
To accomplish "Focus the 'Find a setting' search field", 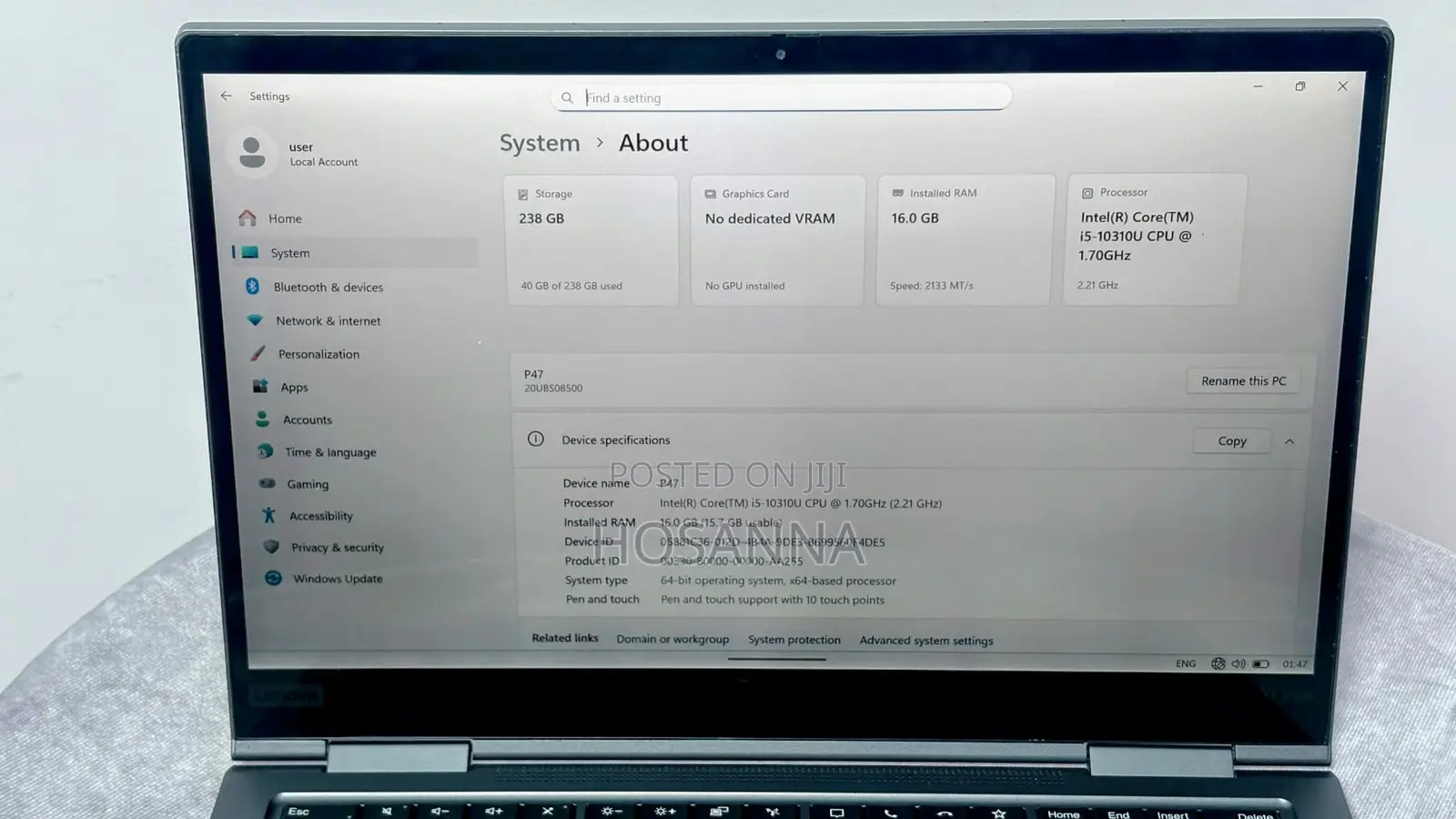I will click(781, 97).
